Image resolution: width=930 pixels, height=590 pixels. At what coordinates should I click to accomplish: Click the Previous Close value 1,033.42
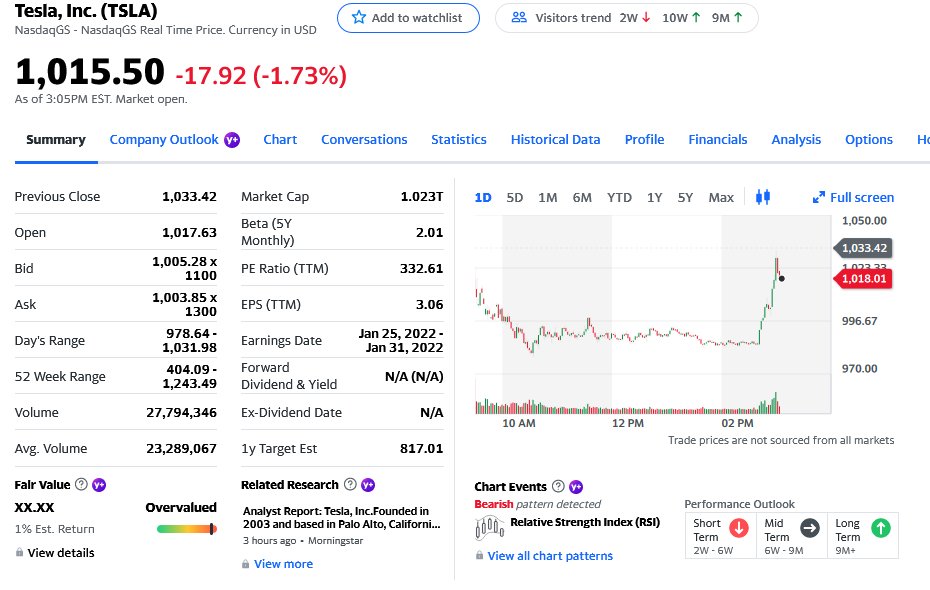(x=189, y=196)
